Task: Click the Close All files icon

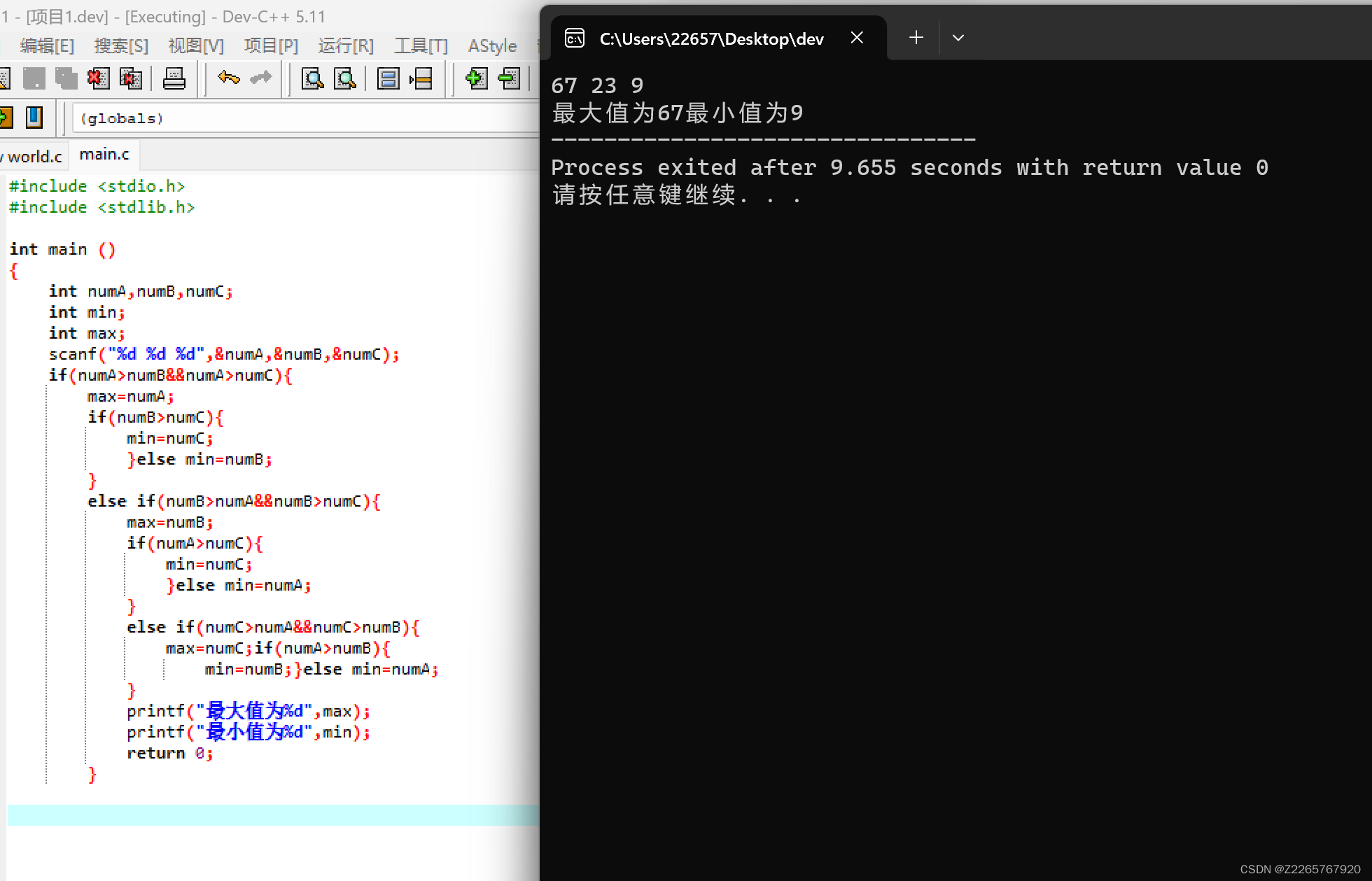Action: tap(131, 78)
